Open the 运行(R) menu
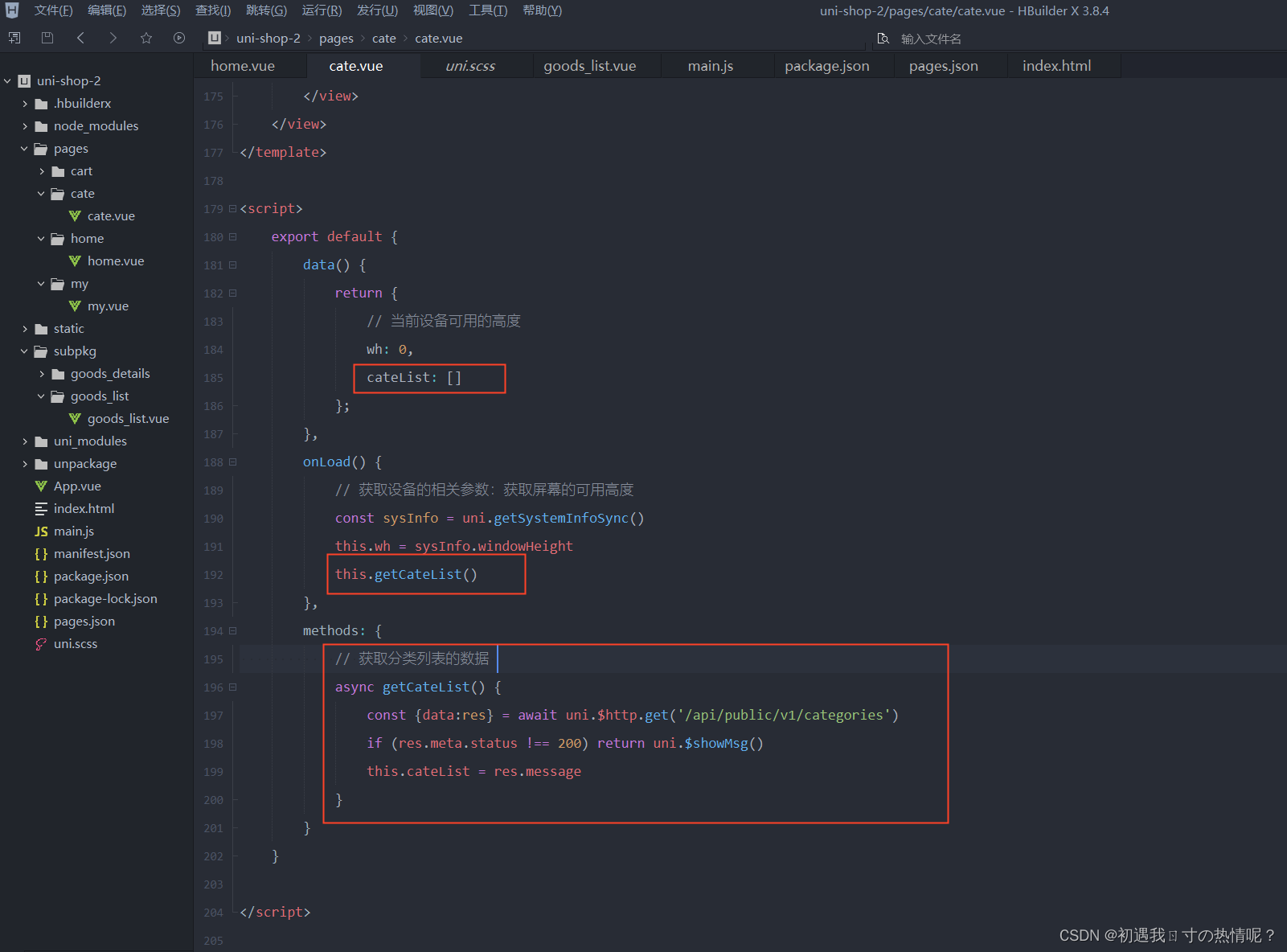This screenshot has height=952, width=1287. [322, 10]
